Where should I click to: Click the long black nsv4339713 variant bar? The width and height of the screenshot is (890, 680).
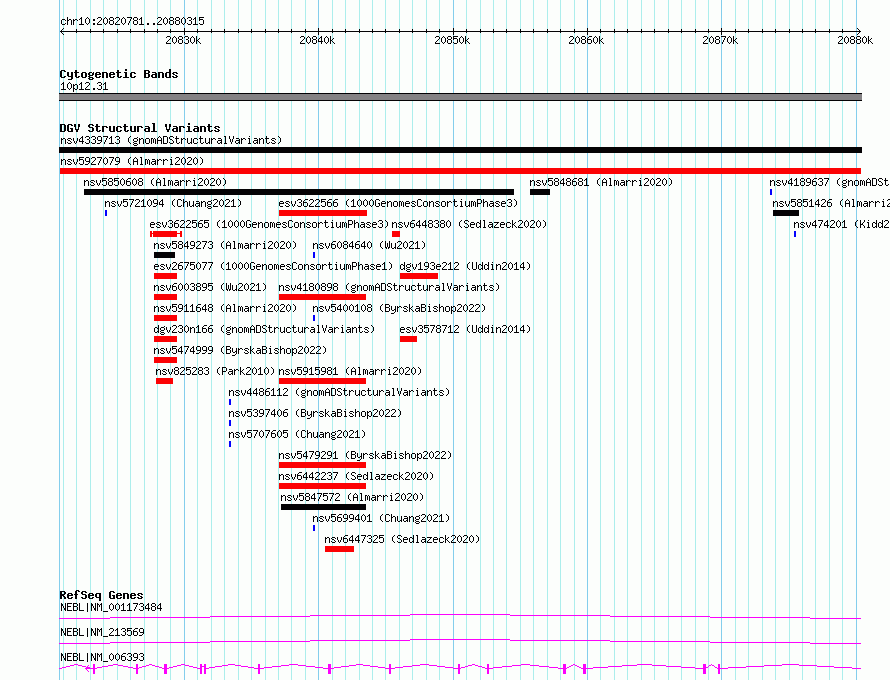460,150
